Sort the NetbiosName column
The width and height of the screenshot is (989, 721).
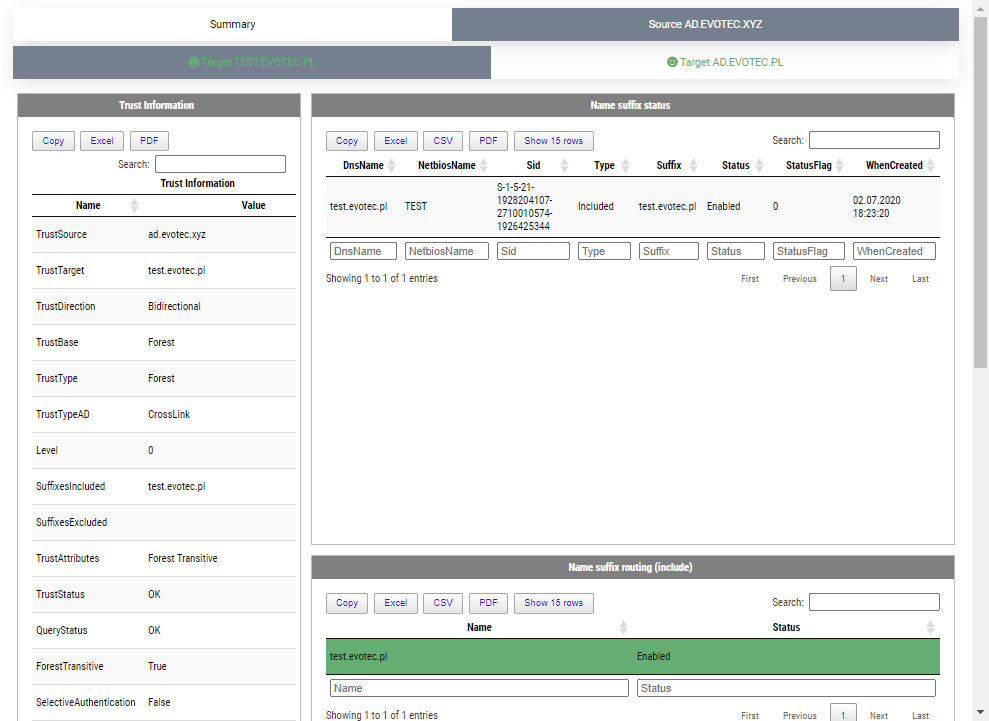[485, 166]
